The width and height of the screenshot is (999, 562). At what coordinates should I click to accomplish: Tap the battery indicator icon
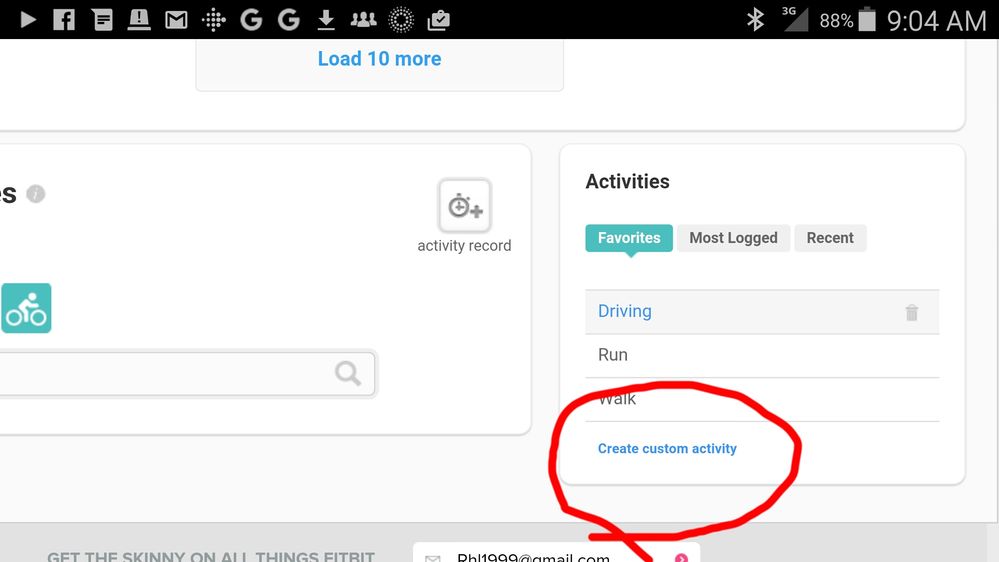pyautogui.click(x=867, y=19)
